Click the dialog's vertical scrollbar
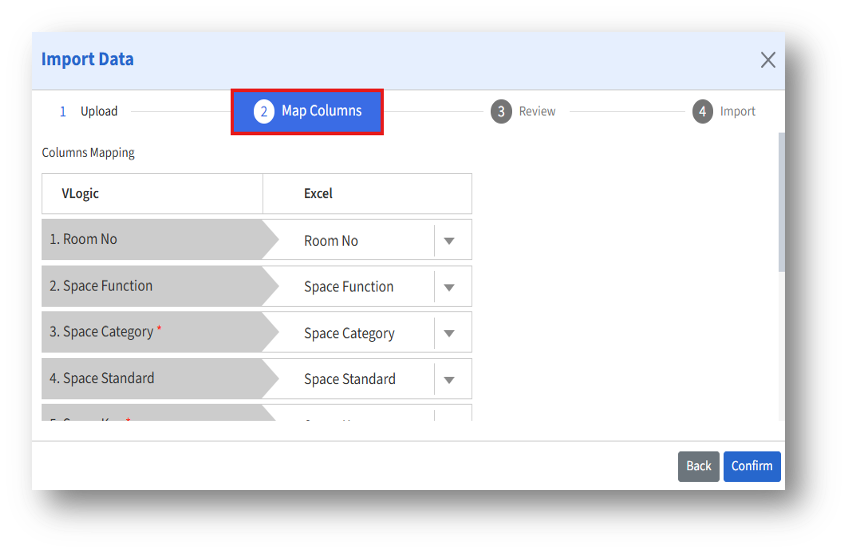Screen dimensions: 848x552 pos(781,200)
